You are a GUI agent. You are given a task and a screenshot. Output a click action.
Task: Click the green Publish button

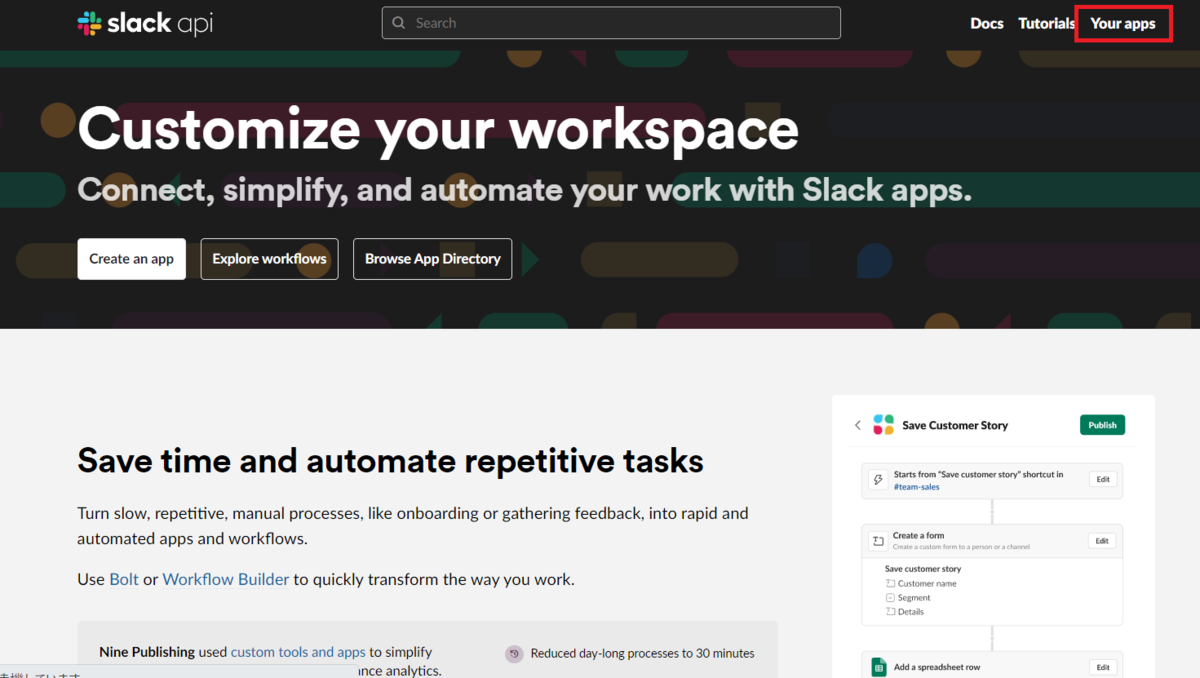tap(1102, 425)
